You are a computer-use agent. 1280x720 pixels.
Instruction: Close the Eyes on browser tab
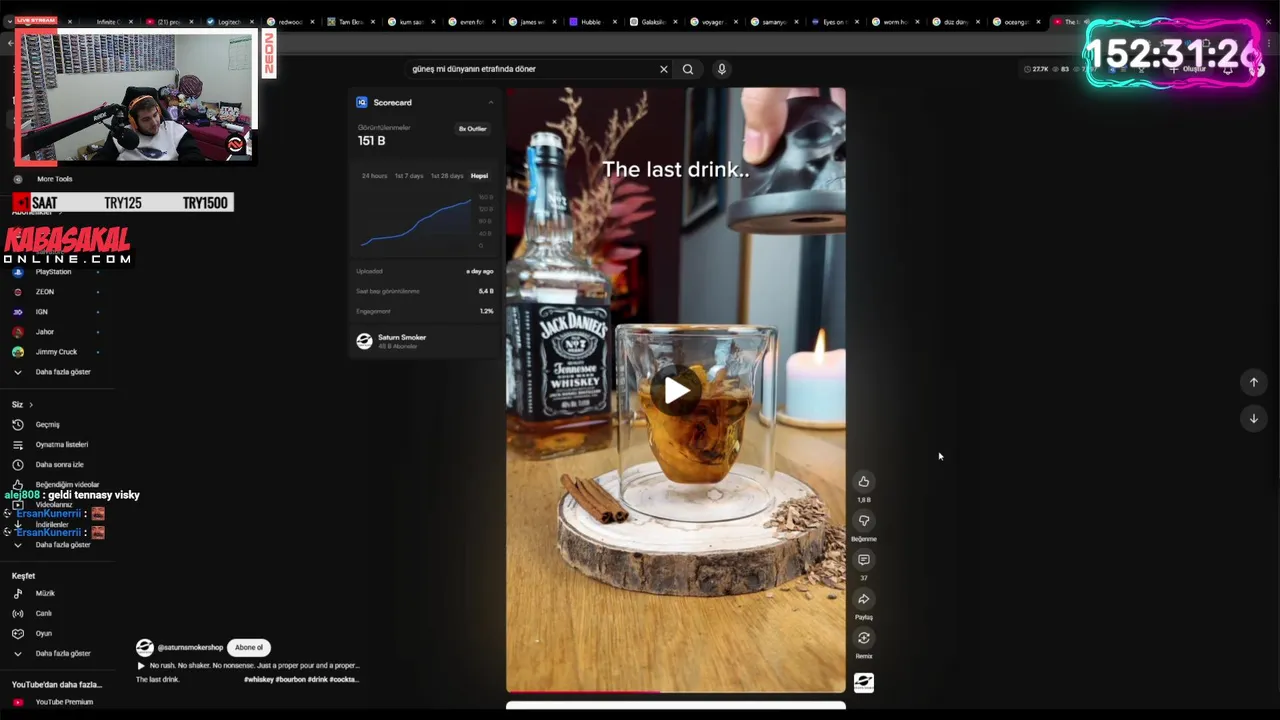(x=855, y=21)
